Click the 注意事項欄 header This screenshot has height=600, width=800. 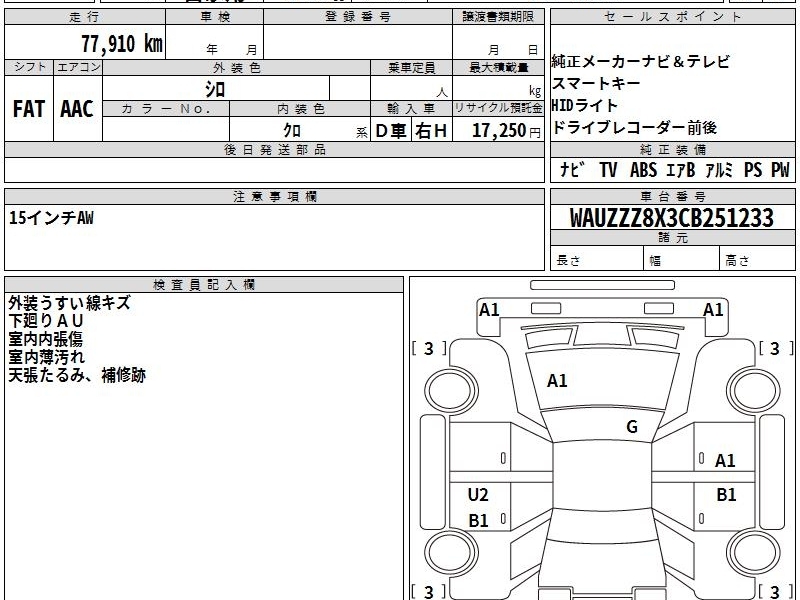click(x=274, y=197)
